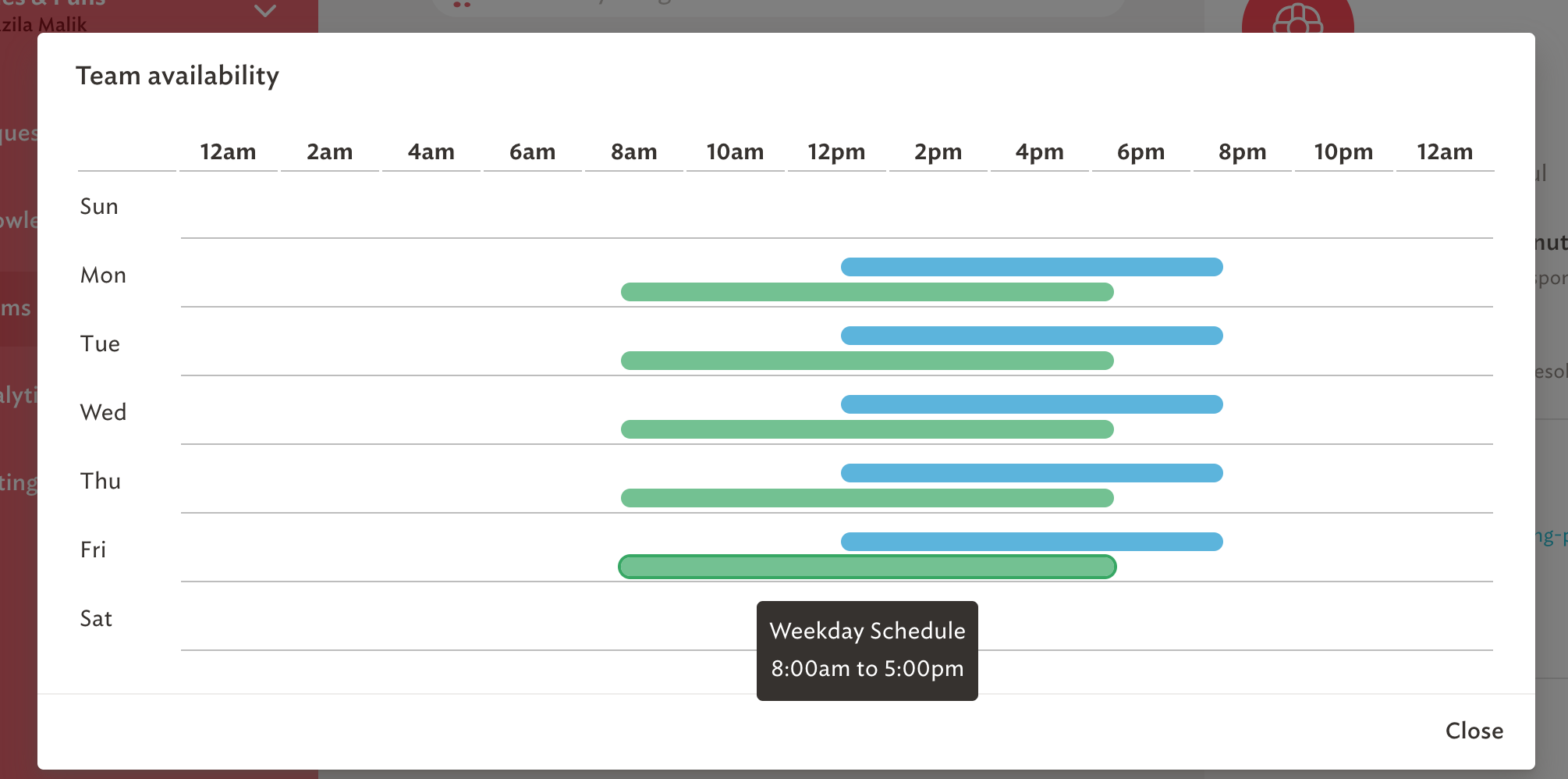Click the Weekday Schedule tooltip
1568x779 pixels.
tap(867, 650)
